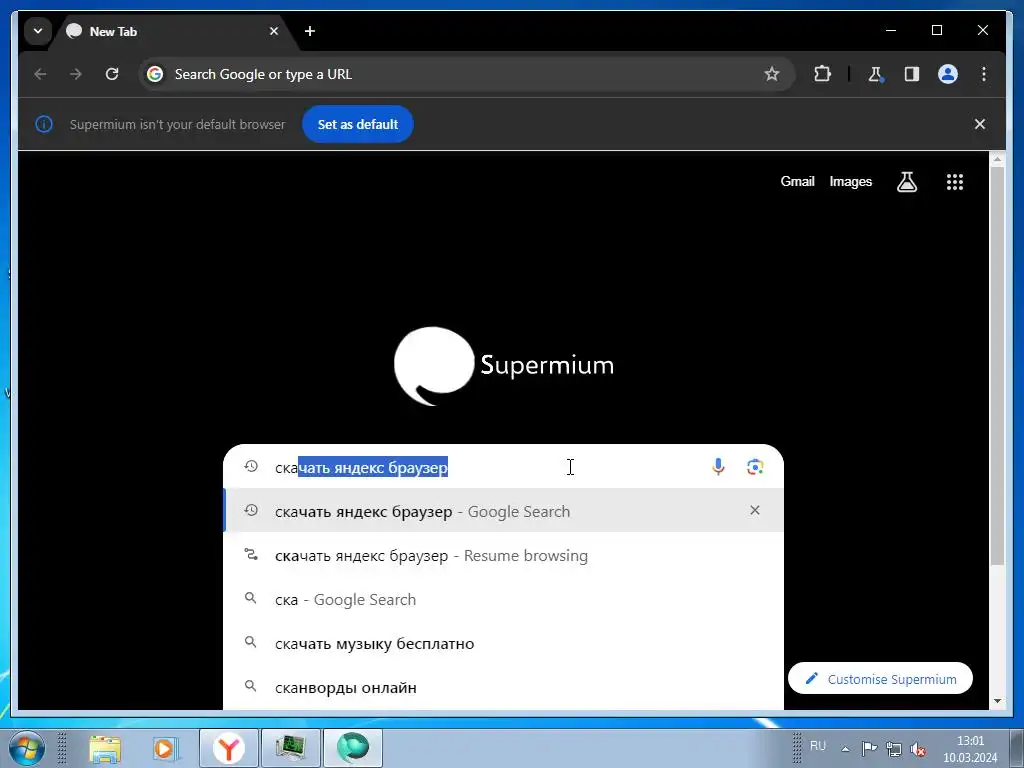The image size is (1024, 768).
Task: Select suggestion сканворды онлайн
Action: coord(504,688)
